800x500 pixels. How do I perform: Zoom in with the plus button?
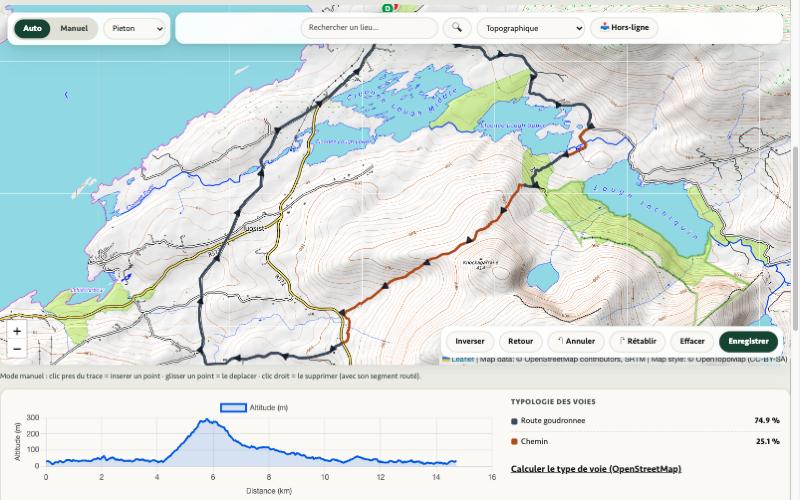(x=17, y=331)
